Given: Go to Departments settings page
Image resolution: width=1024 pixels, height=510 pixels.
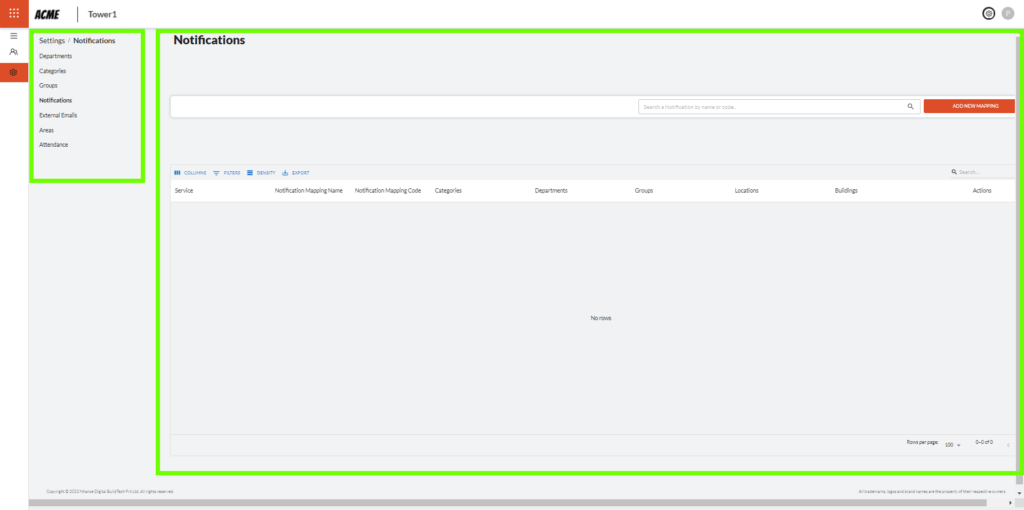Looking at the screenshot, I should tap(55, 56).
